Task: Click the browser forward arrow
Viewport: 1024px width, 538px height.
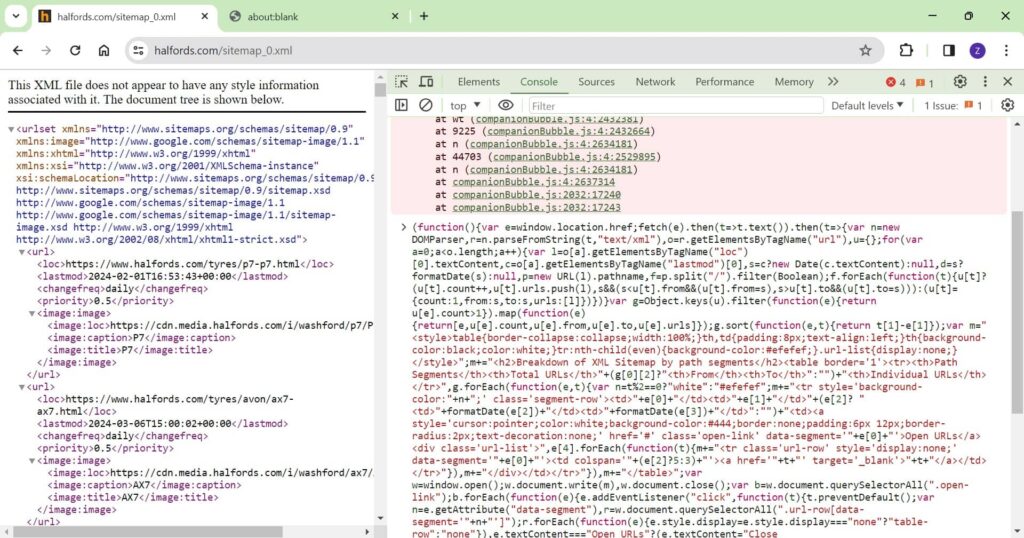Action: click(46, 50)
